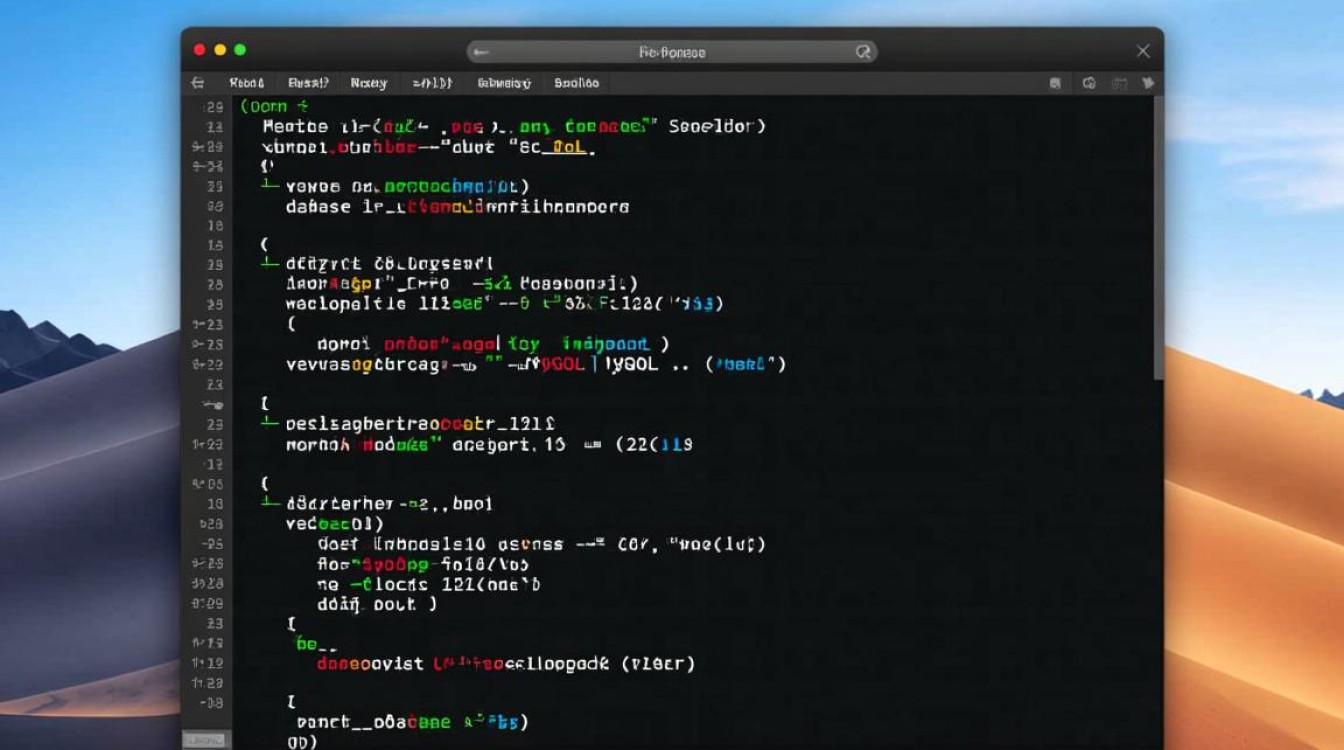Click the sidebar panel icon near the top right
The width and height of the screenshot is (1344, 750).
[x=1056, y=84]
